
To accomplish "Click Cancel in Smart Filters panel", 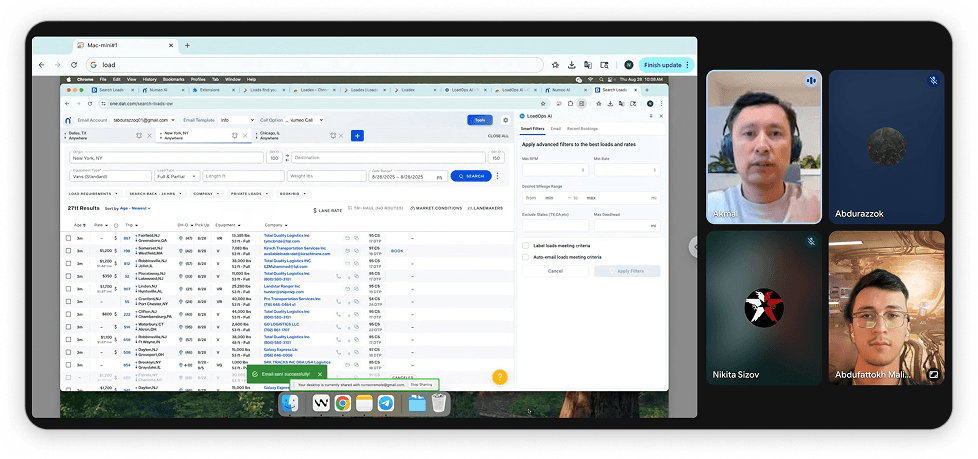I will coord(555,271).
